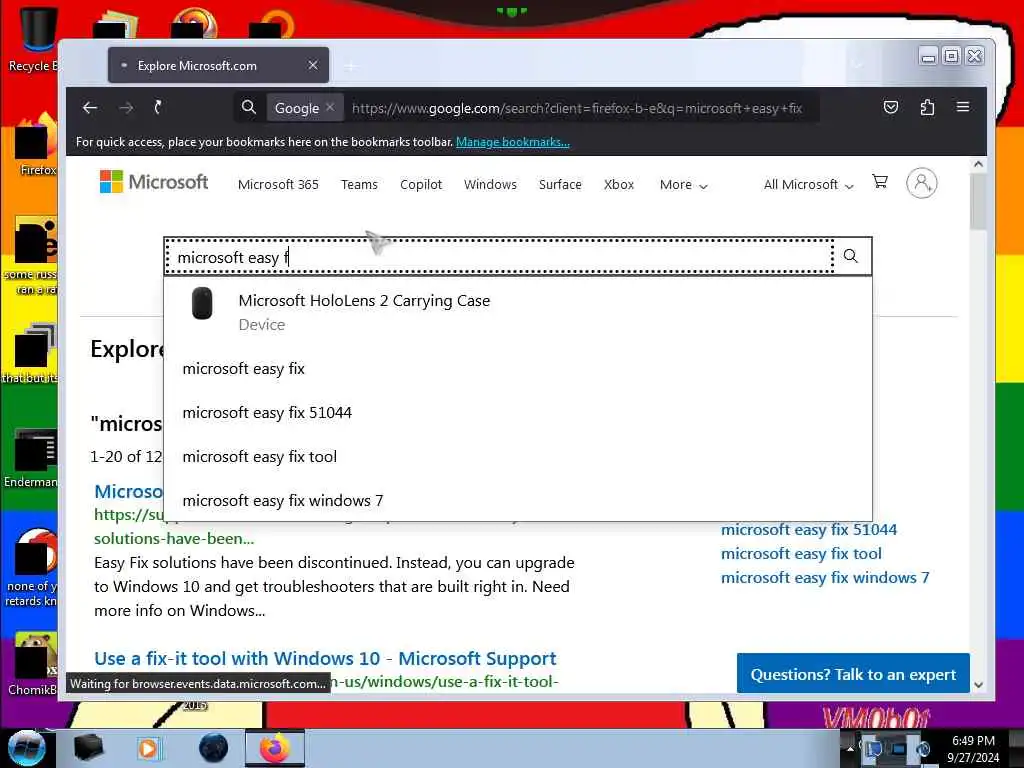Open the green solutions-have-been URL link
Image resolution: width=1024 pixels, height=768 pixels.
[174, 539]
